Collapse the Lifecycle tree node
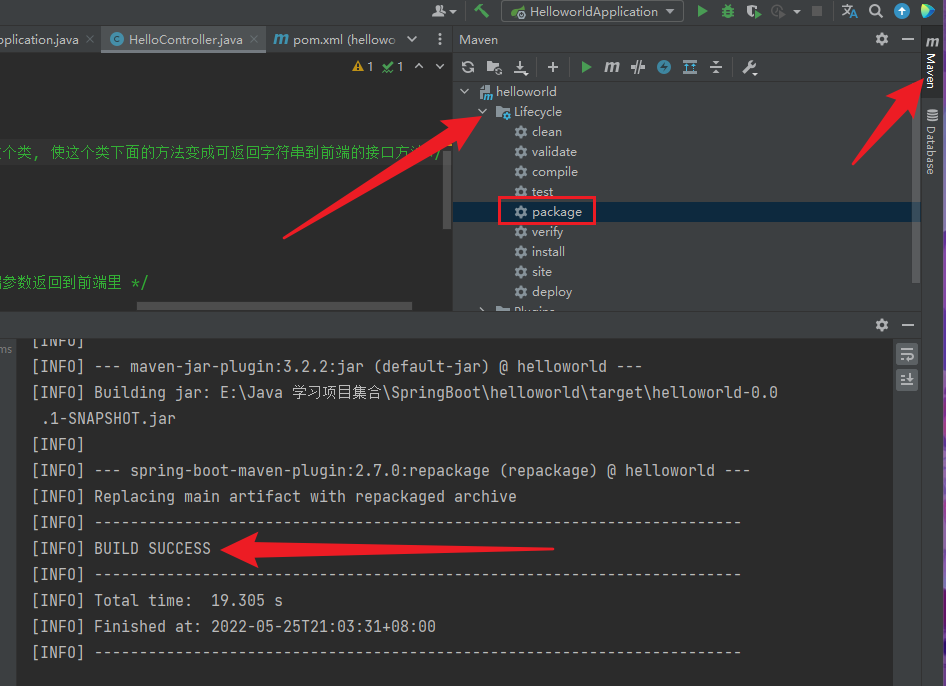The image size is (946, 686). pyautogui.click(x=484, y=112)
